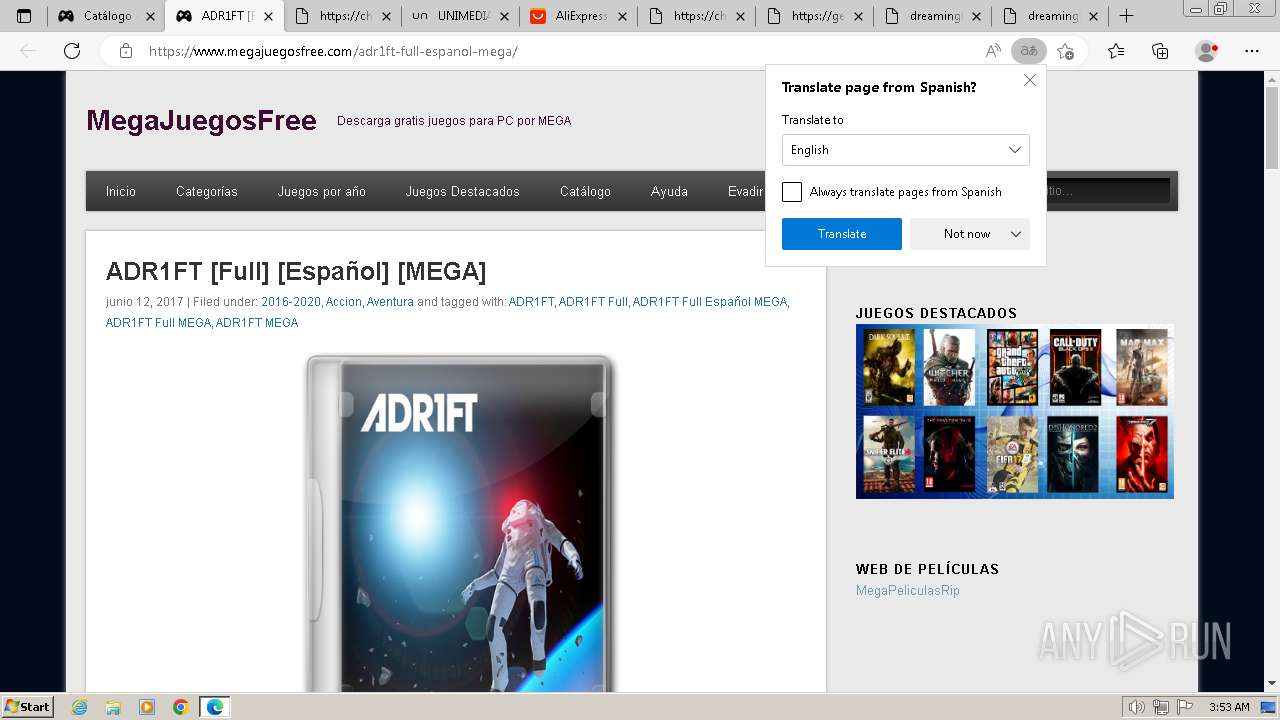Open the tab actions menu icon
Screen dimensions: 1280x720
click(24, 16)
